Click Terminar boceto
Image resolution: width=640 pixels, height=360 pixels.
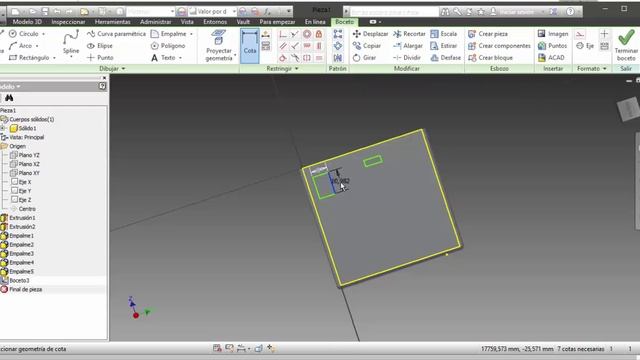pyautogui.click(x=626, y=46)
